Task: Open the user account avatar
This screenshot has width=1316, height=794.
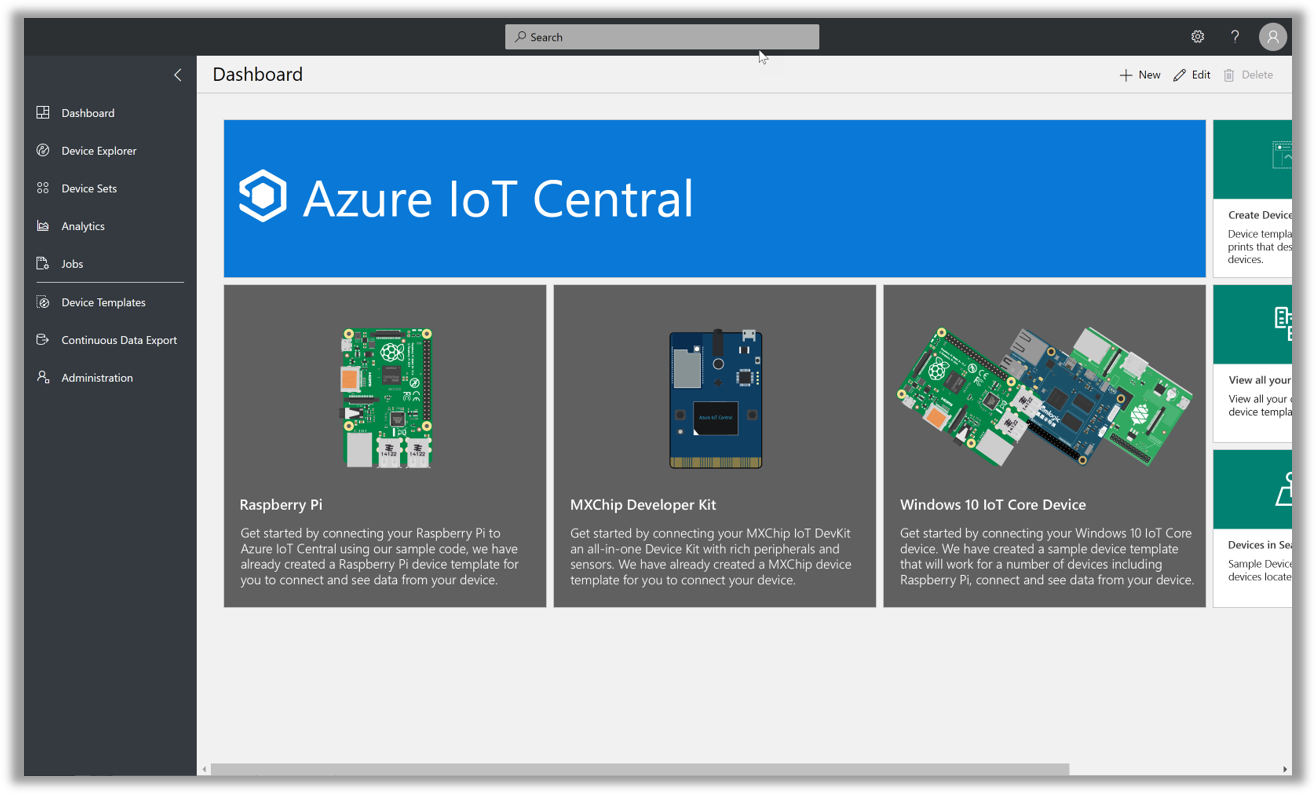Action: (x=1272, y=37)
